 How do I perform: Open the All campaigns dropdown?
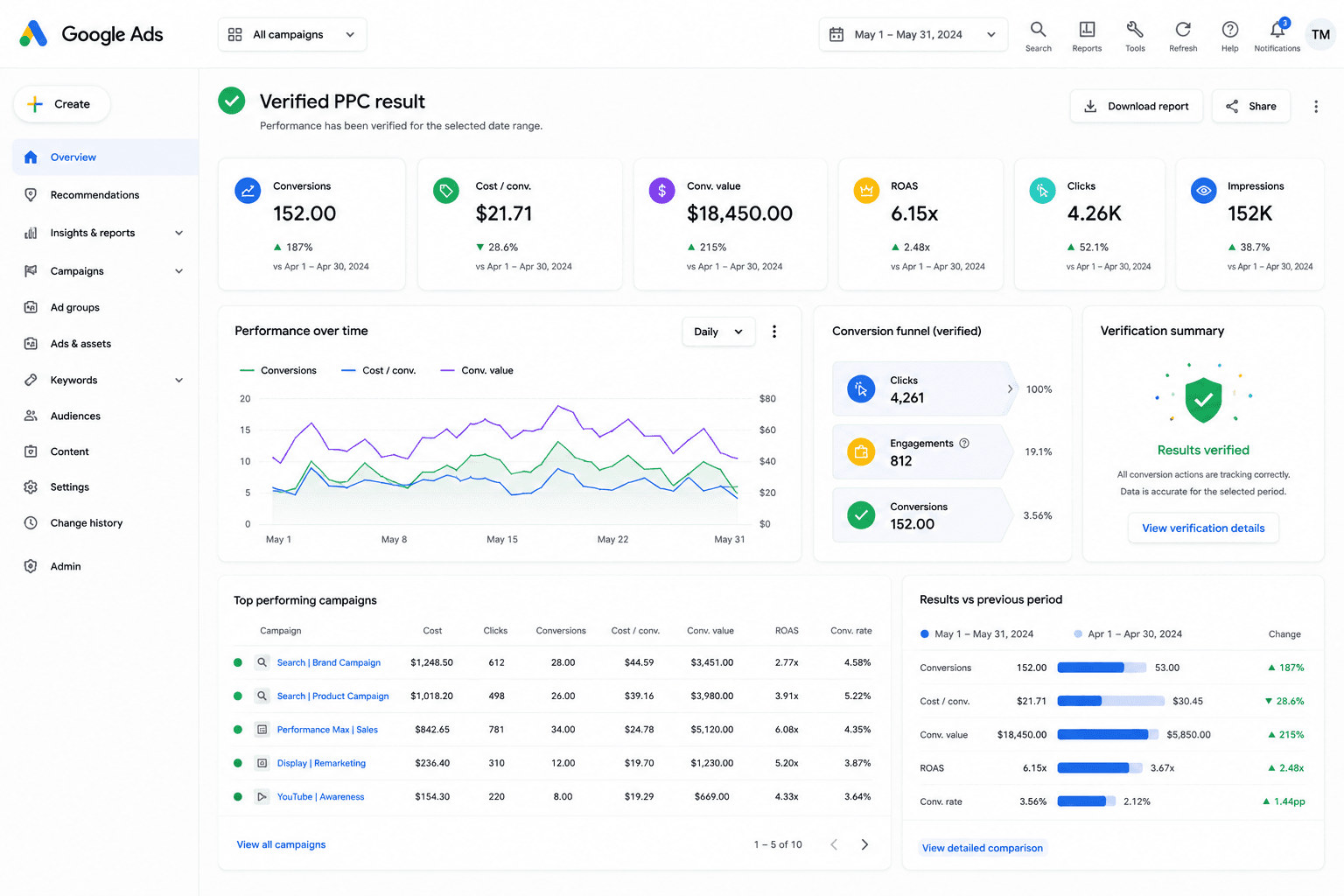pos(292,35)
